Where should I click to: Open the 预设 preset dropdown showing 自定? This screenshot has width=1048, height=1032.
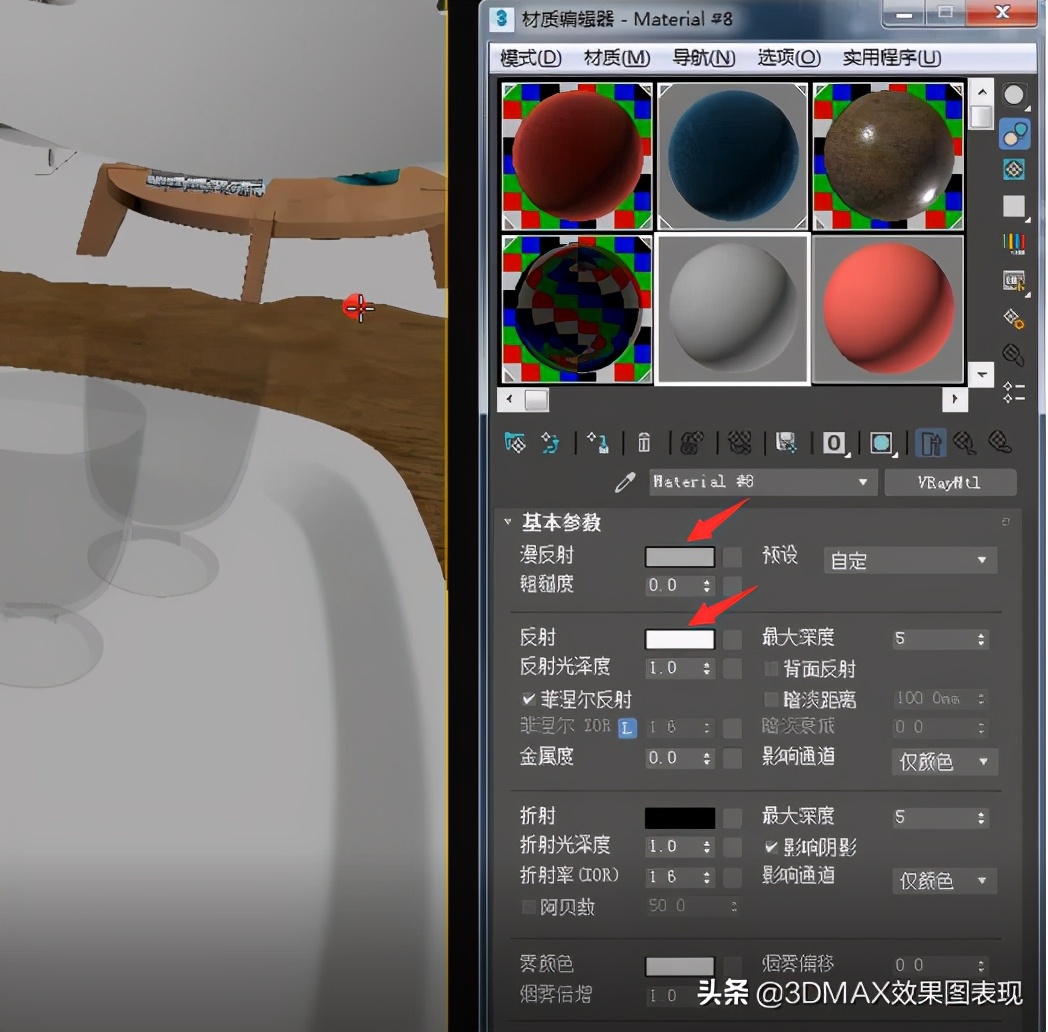pos(908,560)
